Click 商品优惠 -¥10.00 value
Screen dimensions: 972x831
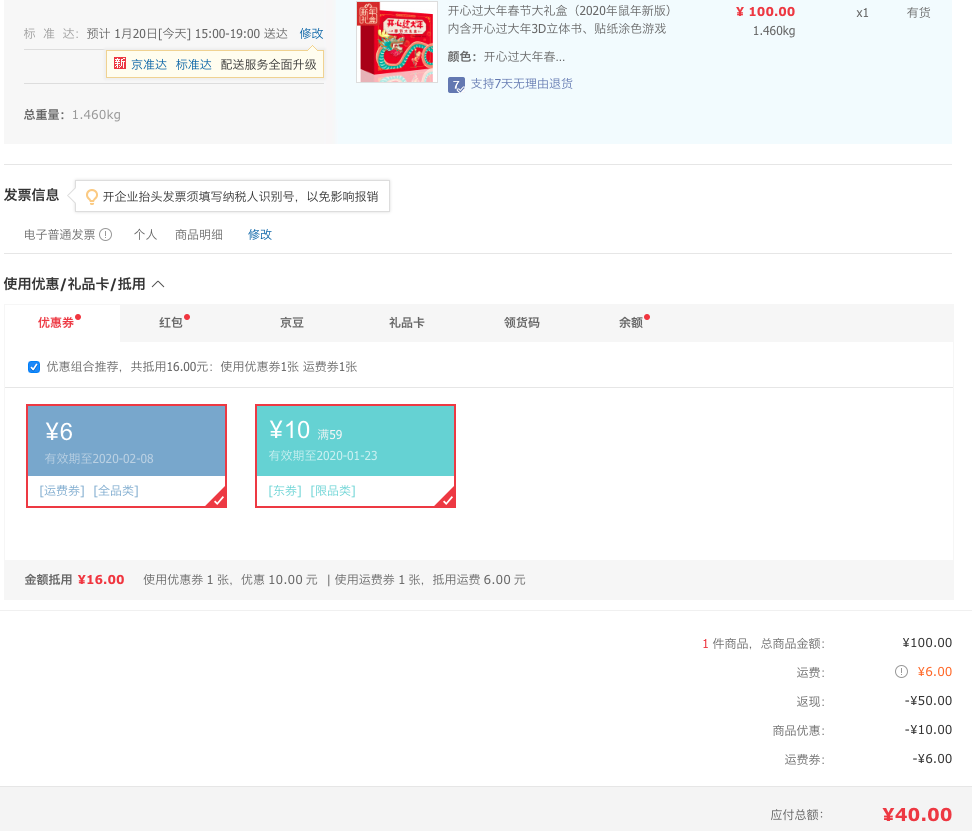click(x=928, y=730)
